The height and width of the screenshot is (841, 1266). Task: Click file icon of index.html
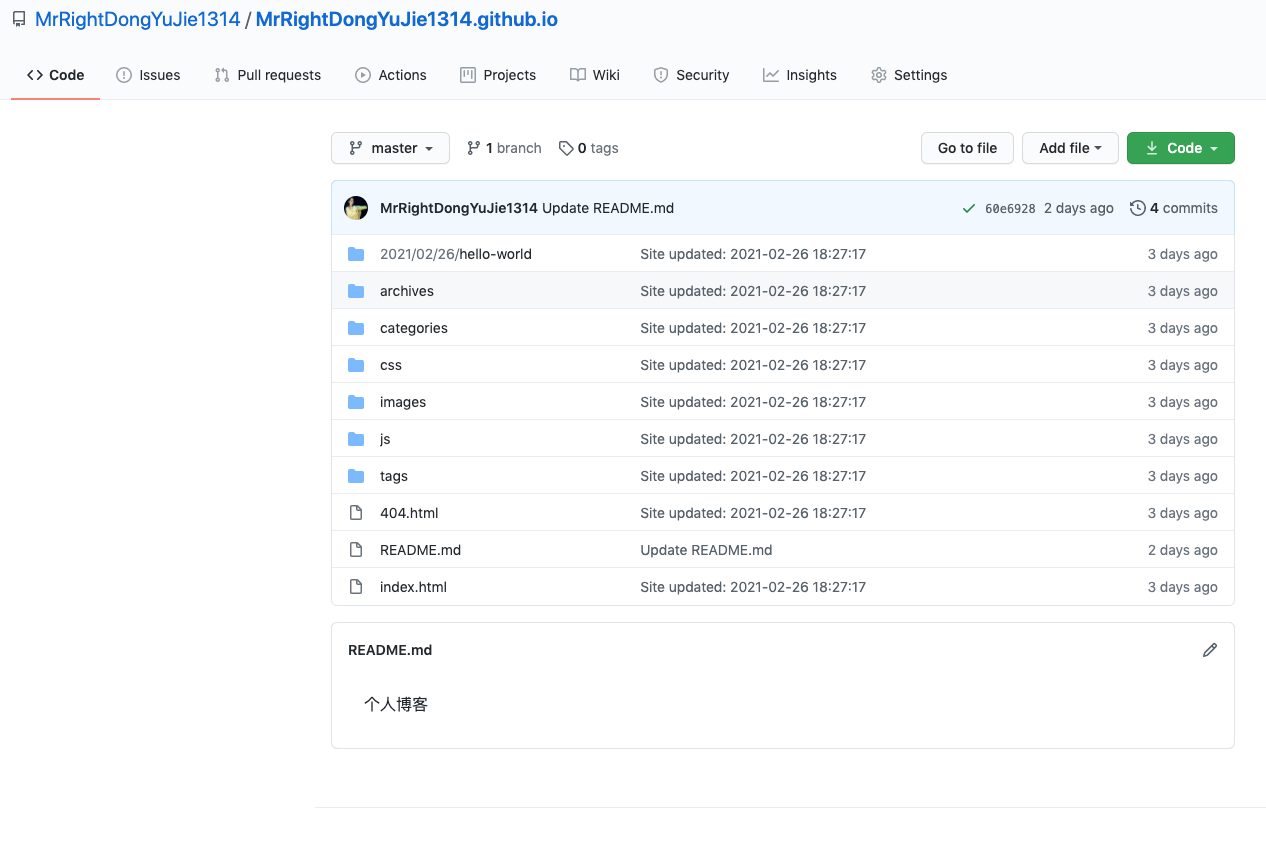[356, 587]
